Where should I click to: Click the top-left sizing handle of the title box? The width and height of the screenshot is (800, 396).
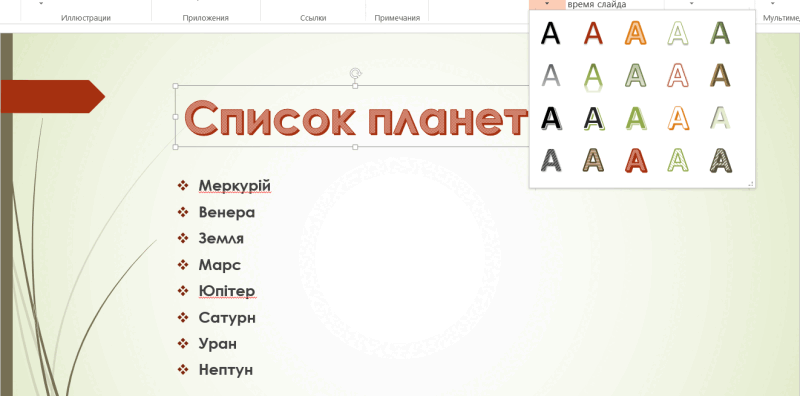point(176,86)
